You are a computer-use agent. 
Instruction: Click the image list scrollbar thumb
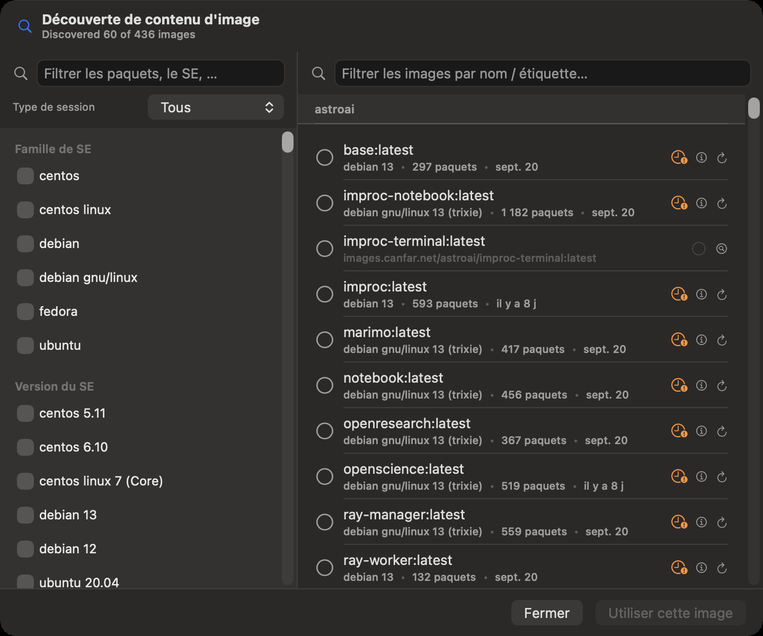point(754,109)
